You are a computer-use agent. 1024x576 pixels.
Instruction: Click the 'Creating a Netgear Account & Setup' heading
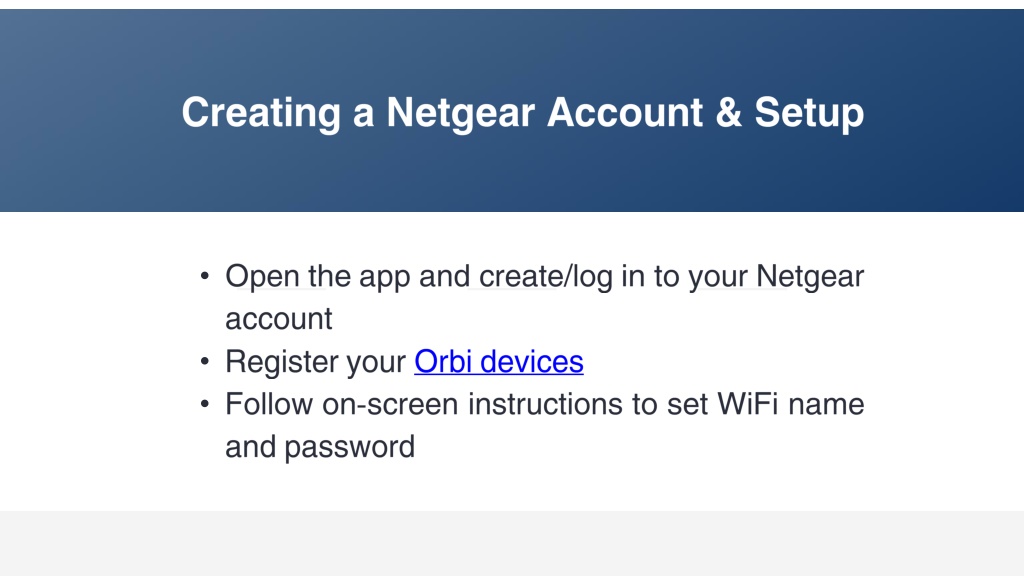[522, 113]
